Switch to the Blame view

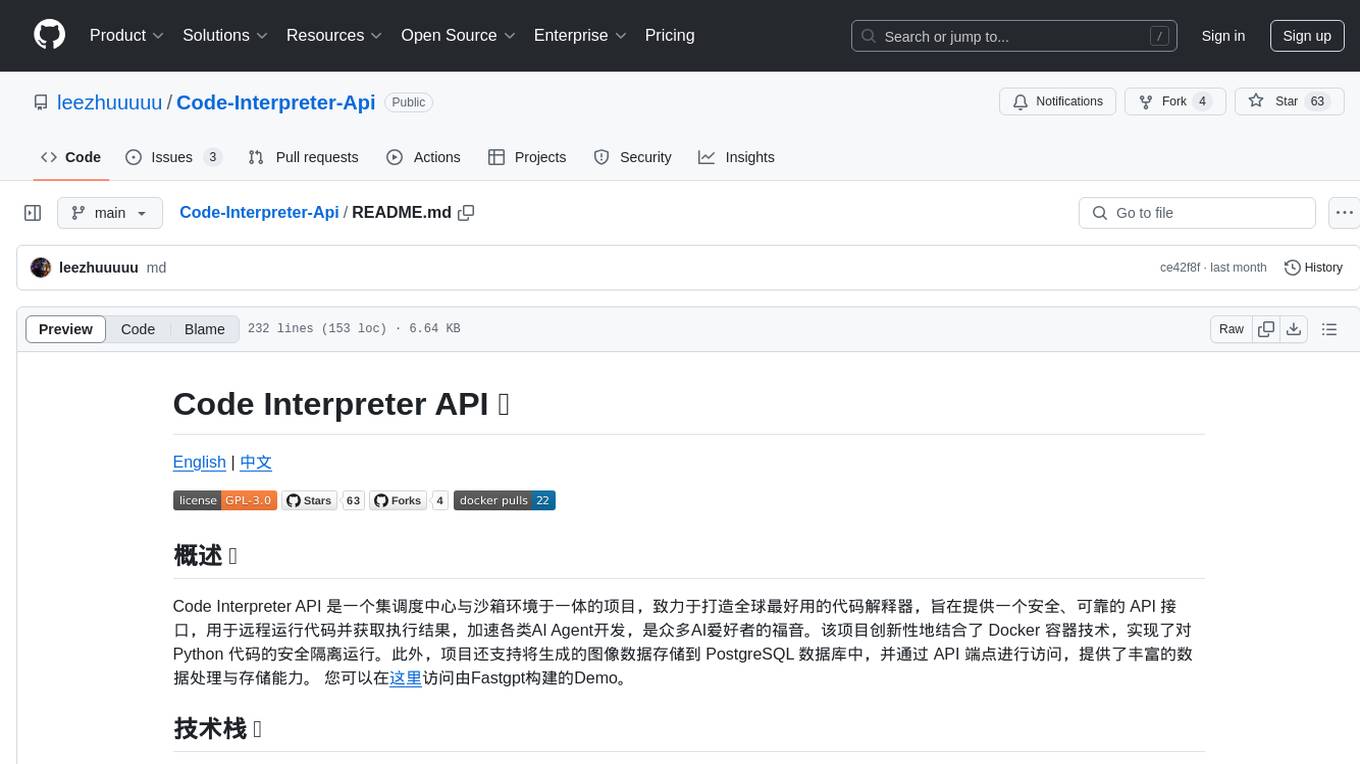(x=205, y=329)
